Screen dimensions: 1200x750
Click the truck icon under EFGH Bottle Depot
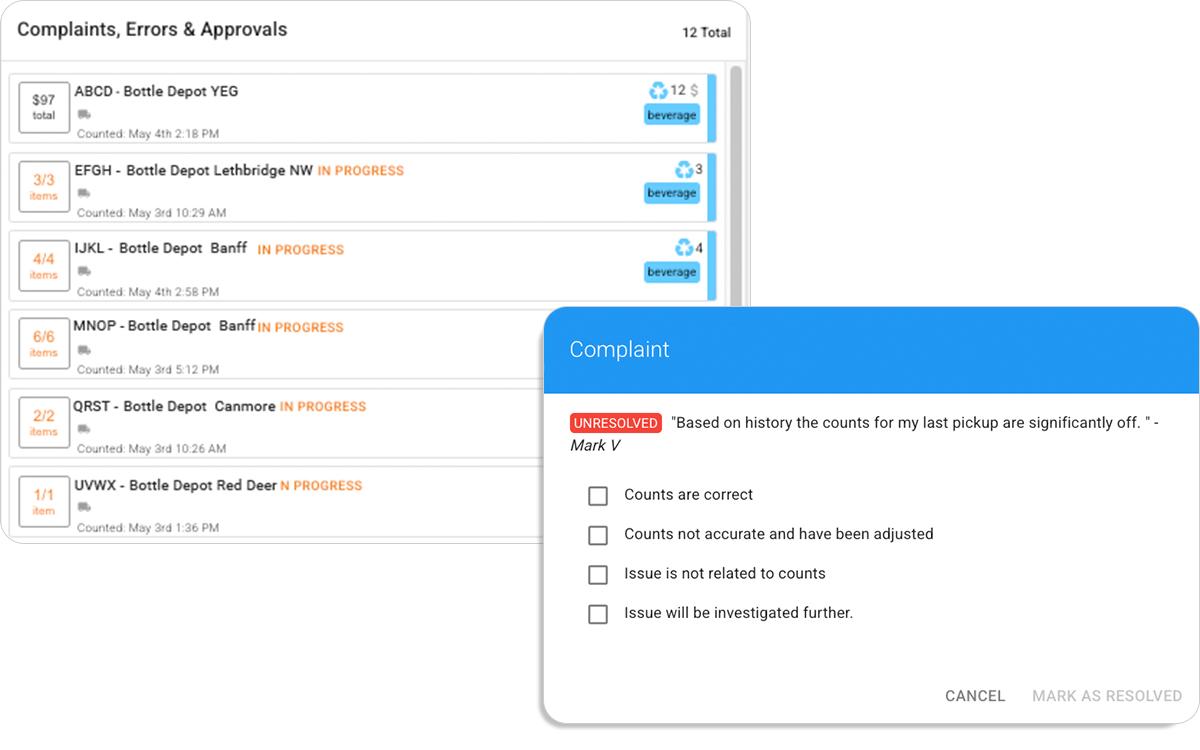84,193
